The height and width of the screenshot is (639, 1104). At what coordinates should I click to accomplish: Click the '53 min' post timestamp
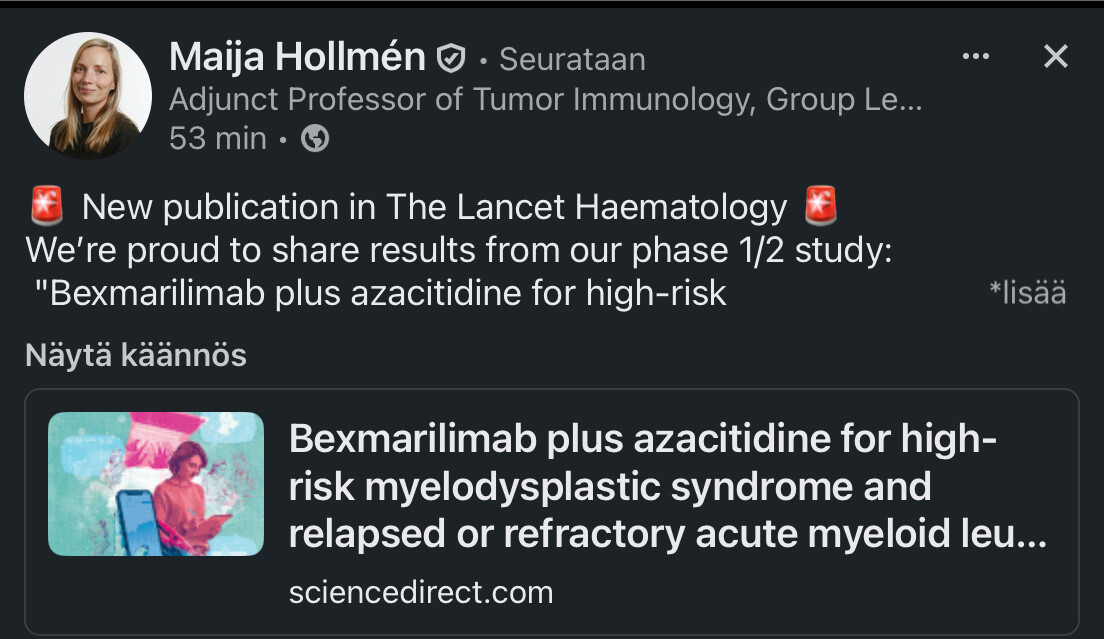coord(218,138)
